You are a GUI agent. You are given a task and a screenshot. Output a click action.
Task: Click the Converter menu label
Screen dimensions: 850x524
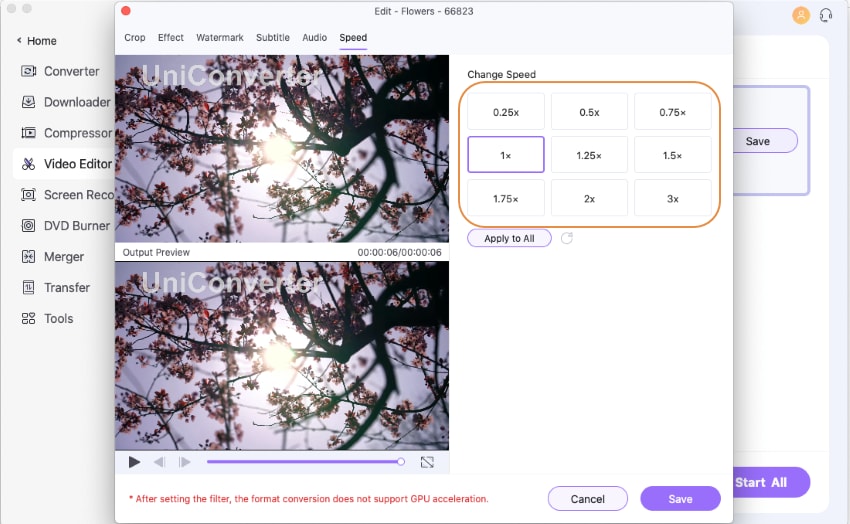(x=72, y=71)
